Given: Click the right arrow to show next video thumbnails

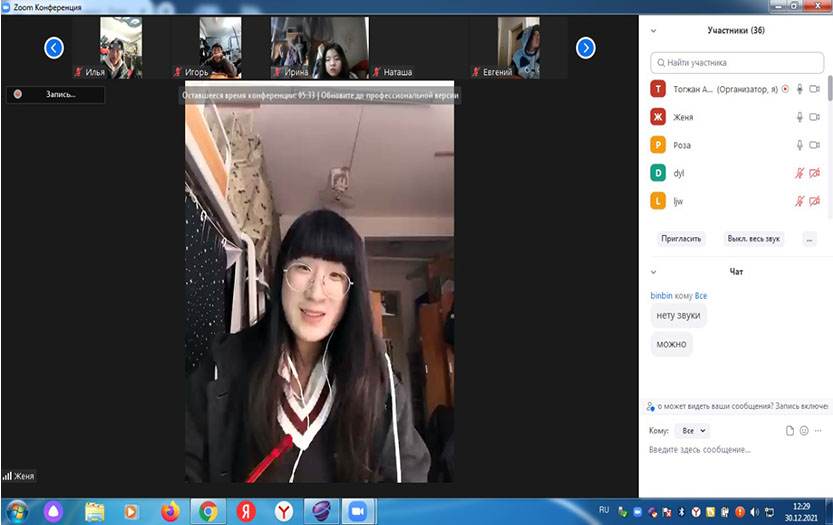Looking at the screenshot, I should (x=586, y=47).
